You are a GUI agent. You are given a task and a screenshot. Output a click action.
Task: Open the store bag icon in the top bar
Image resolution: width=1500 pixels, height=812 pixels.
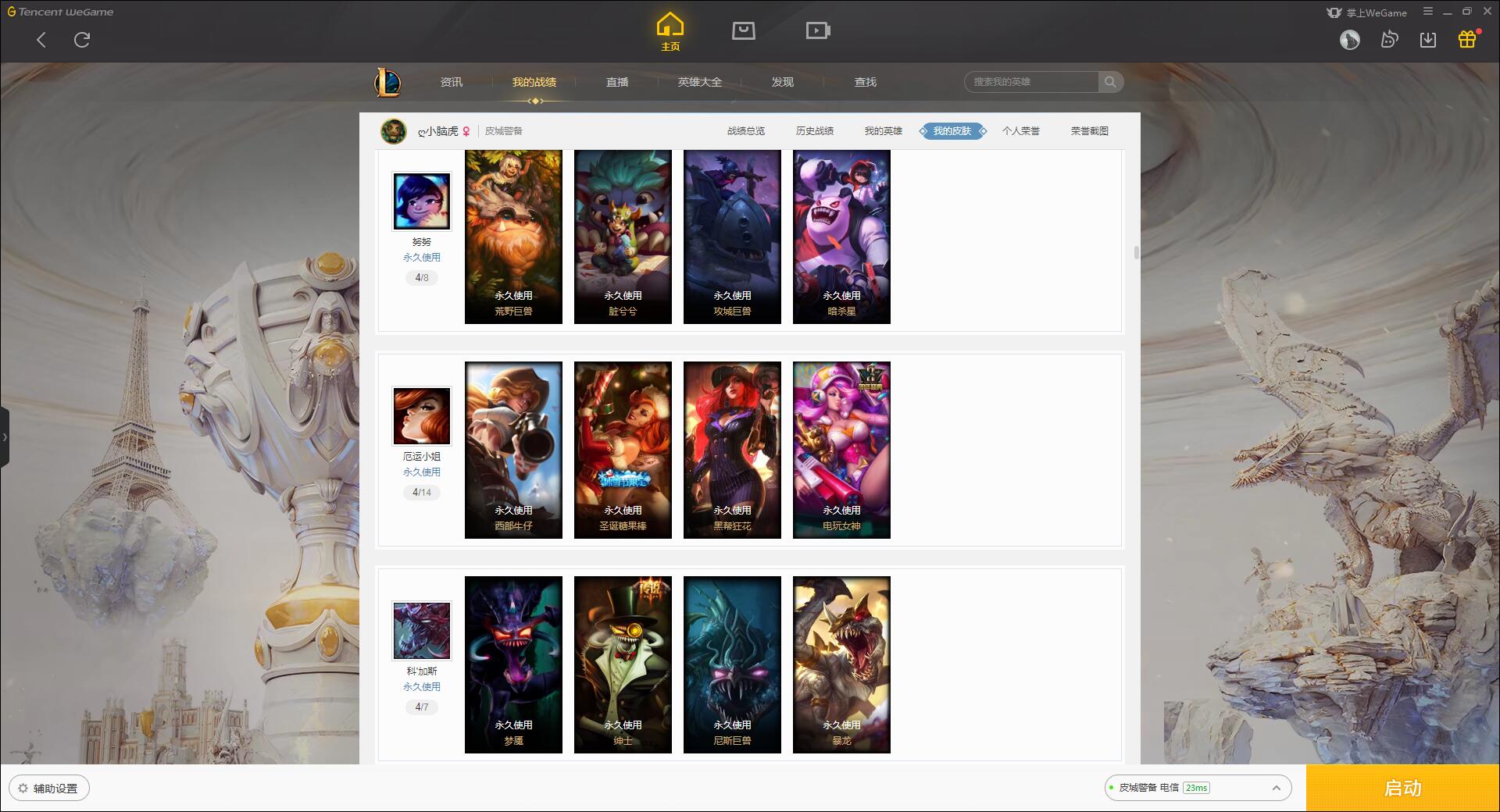click(743, 30)
